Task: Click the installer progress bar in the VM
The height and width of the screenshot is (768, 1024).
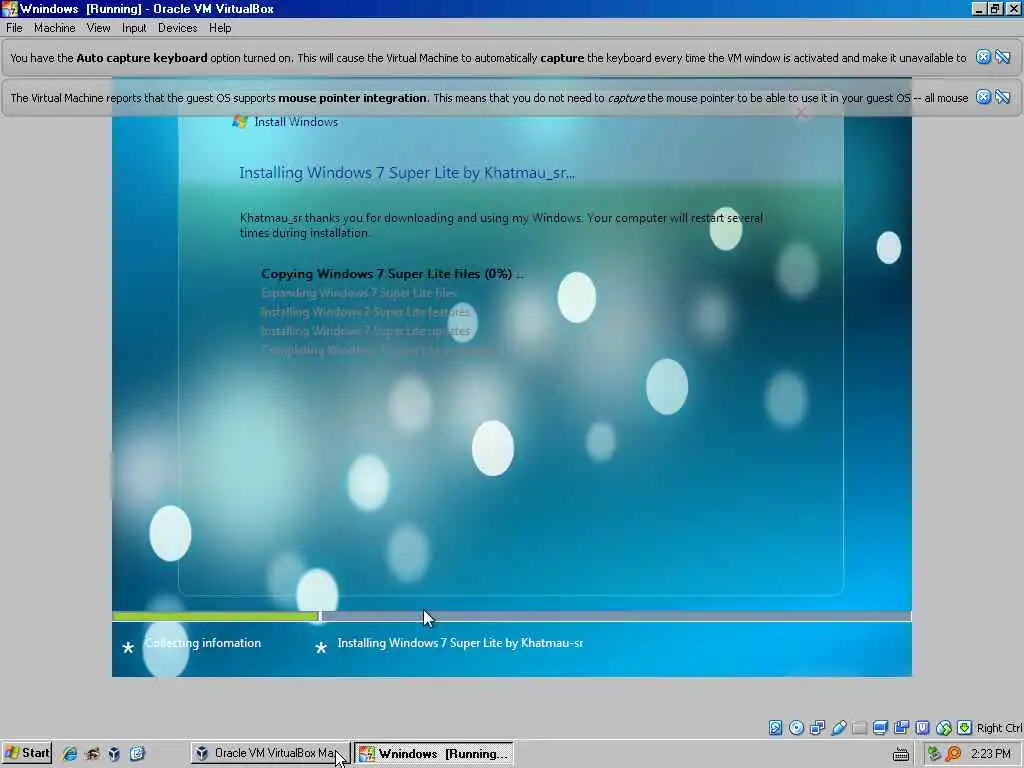Action: [511, 616]
